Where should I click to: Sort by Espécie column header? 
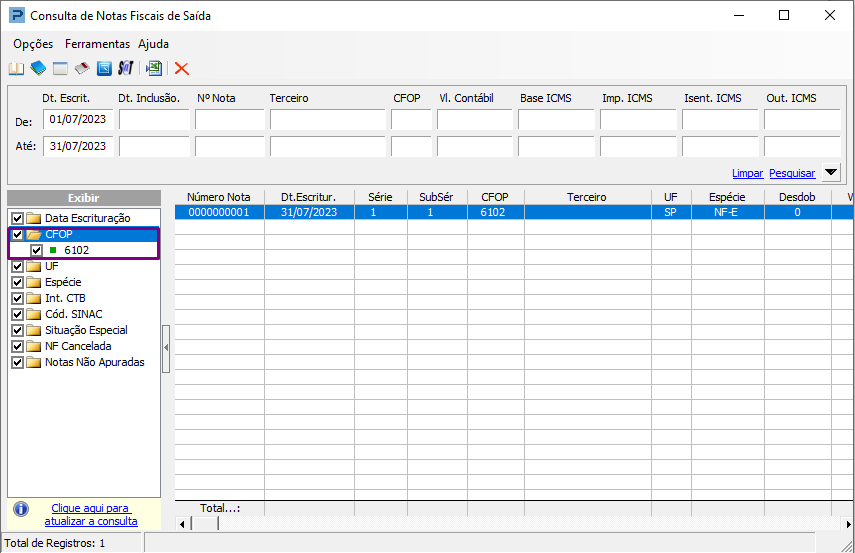click(727, 197)
